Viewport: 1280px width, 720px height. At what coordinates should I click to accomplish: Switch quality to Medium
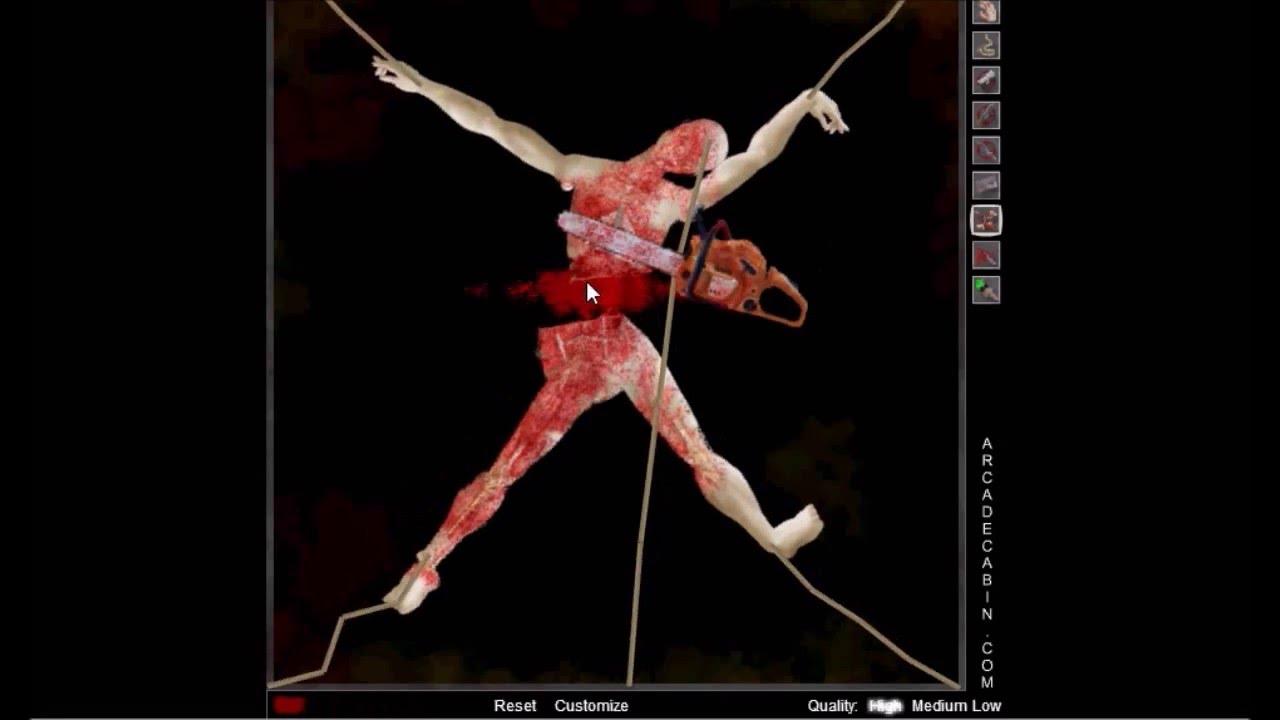pyautogui.click(x=937, y=706)
